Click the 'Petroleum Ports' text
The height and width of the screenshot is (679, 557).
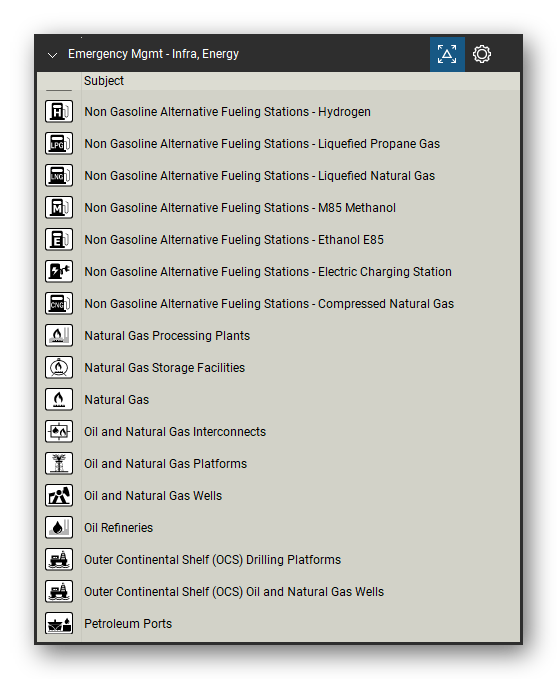click(128, 624)
